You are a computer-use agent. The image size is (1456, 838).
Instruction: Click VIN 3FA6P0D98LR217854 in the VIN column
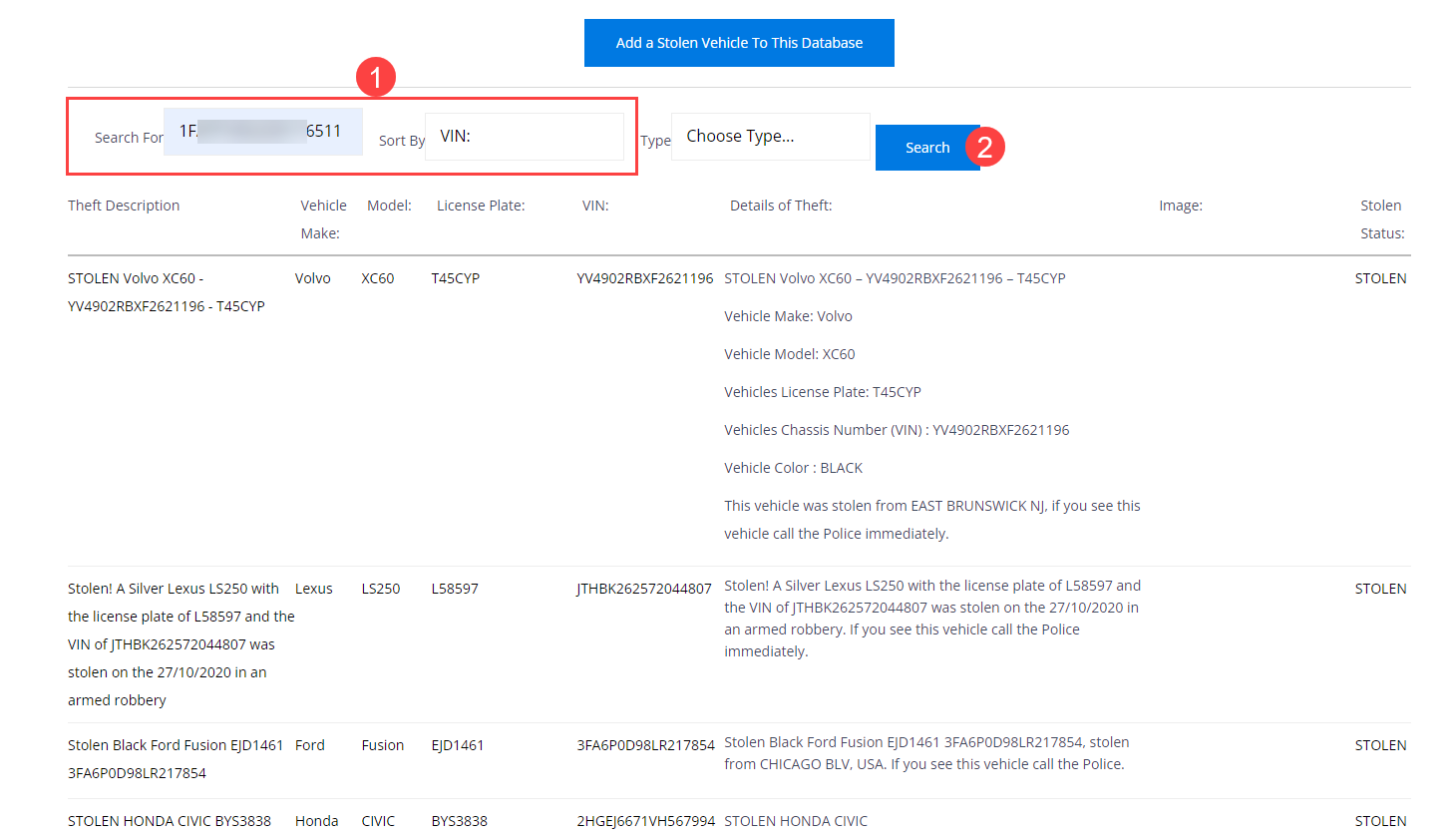point(646,745)
